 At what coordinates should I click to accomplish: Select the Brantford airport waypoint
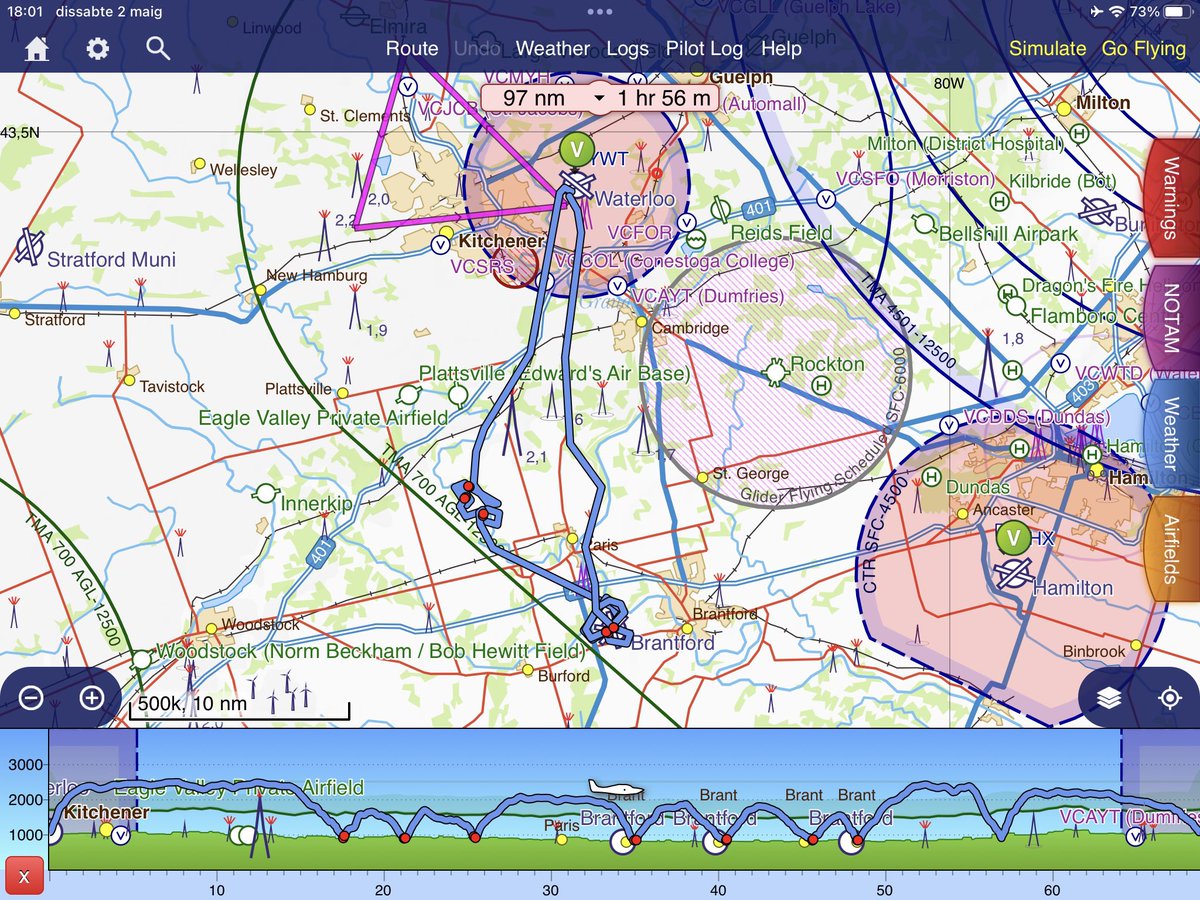point(608,629)
